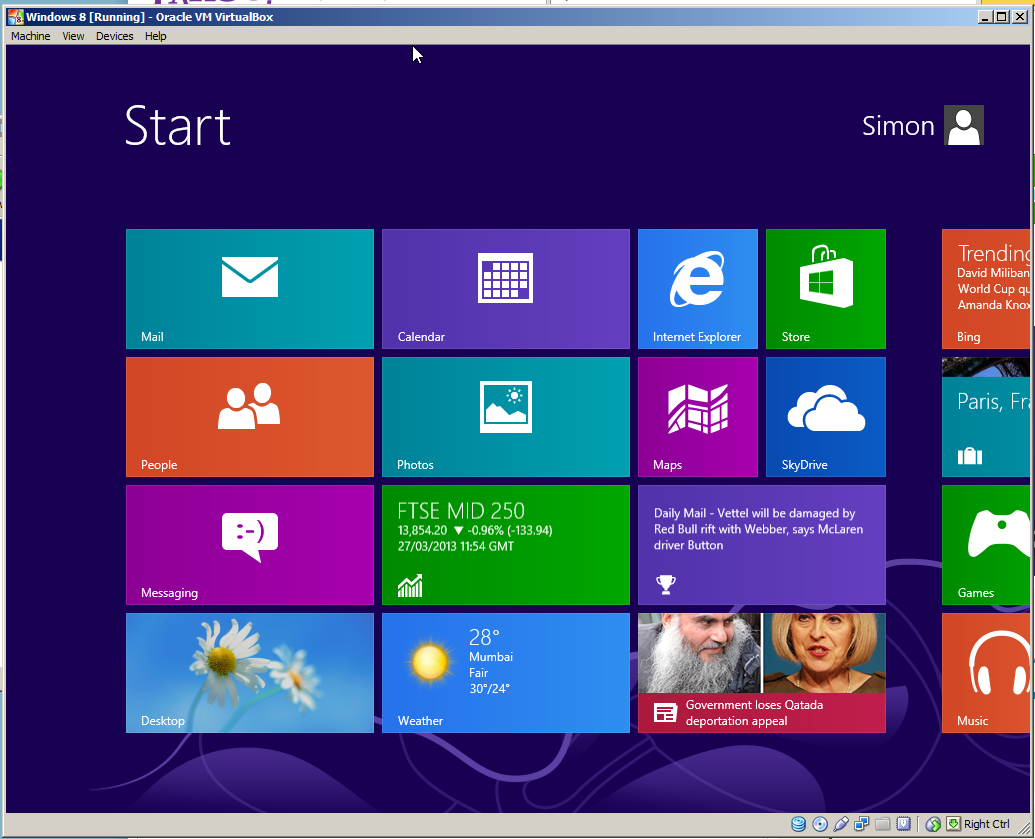Open the FTSE MID 250 finance tile
Screen dimensions: 1035x839
(506, 545)
